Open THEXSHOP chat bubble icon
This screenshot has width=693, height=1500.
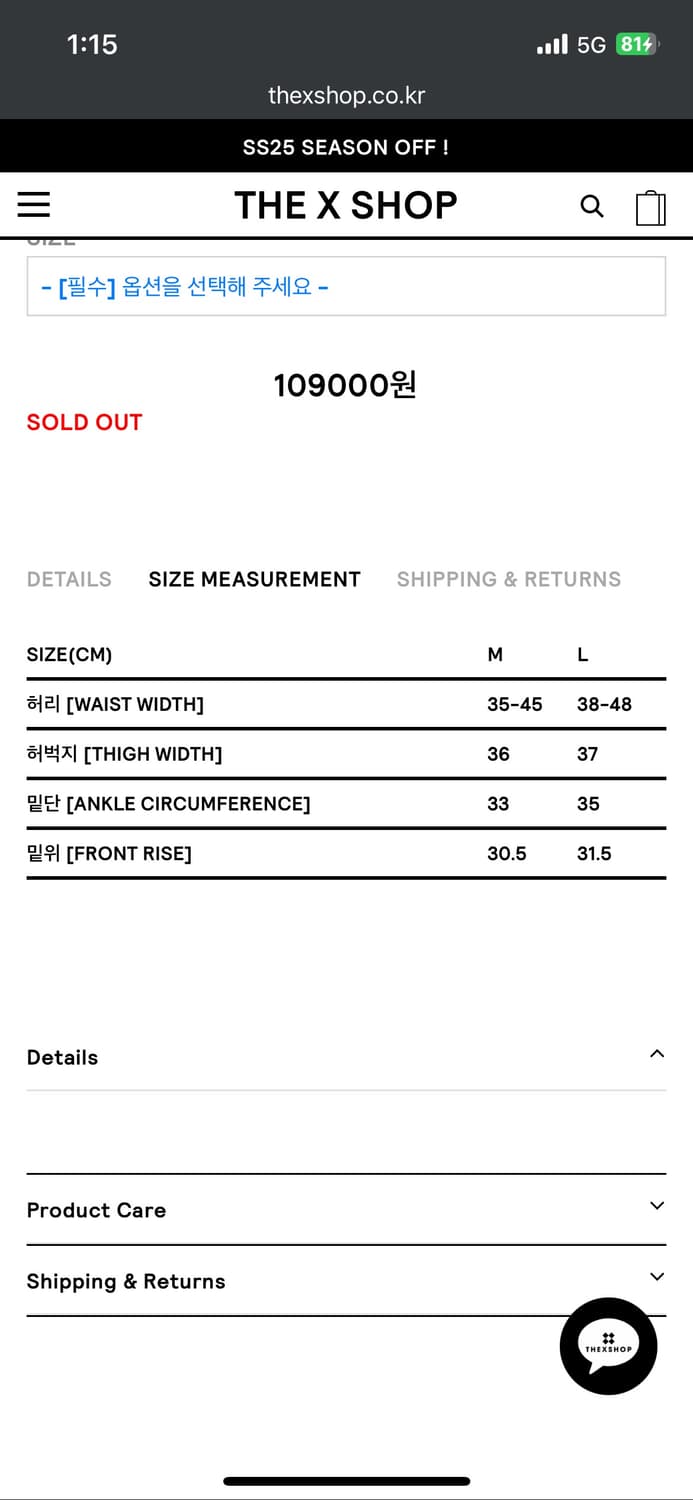pos(608,1346)
